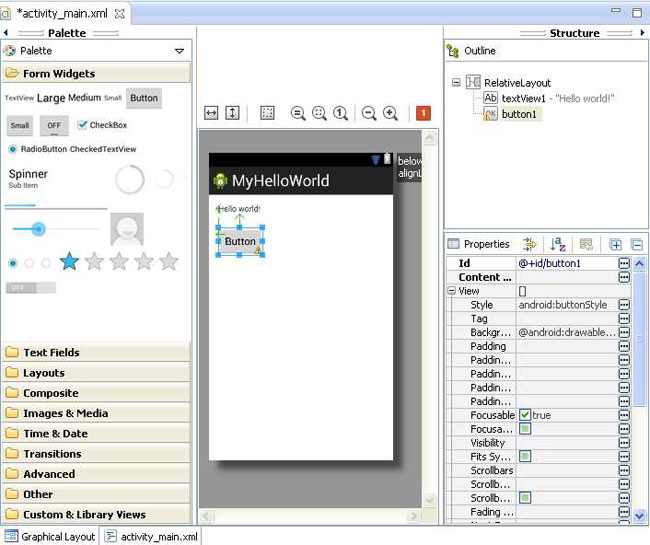Toggle the Focusable true checkbox
Screen dimensions: 650x545
pos(525,415)
